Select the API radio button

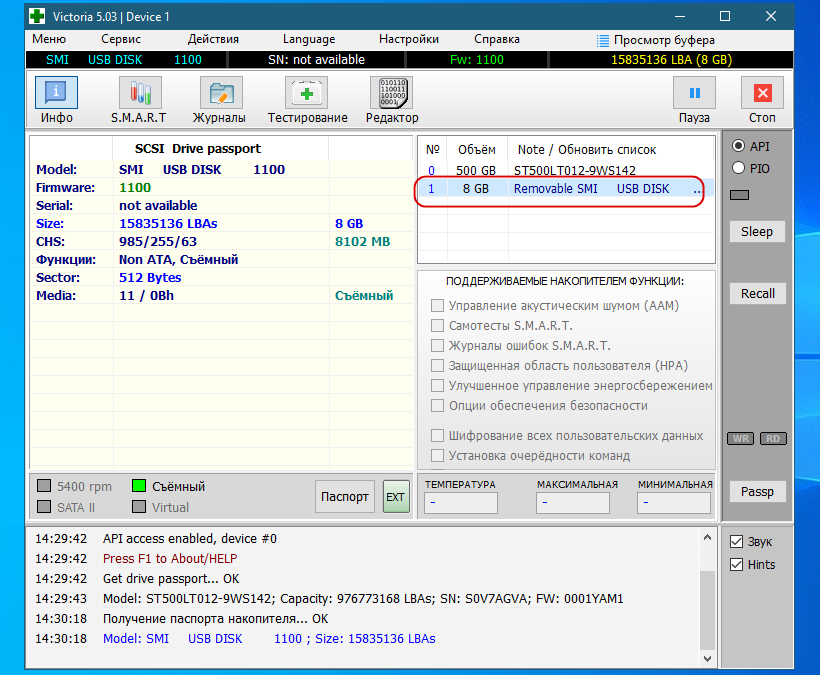tap(739, 146)
